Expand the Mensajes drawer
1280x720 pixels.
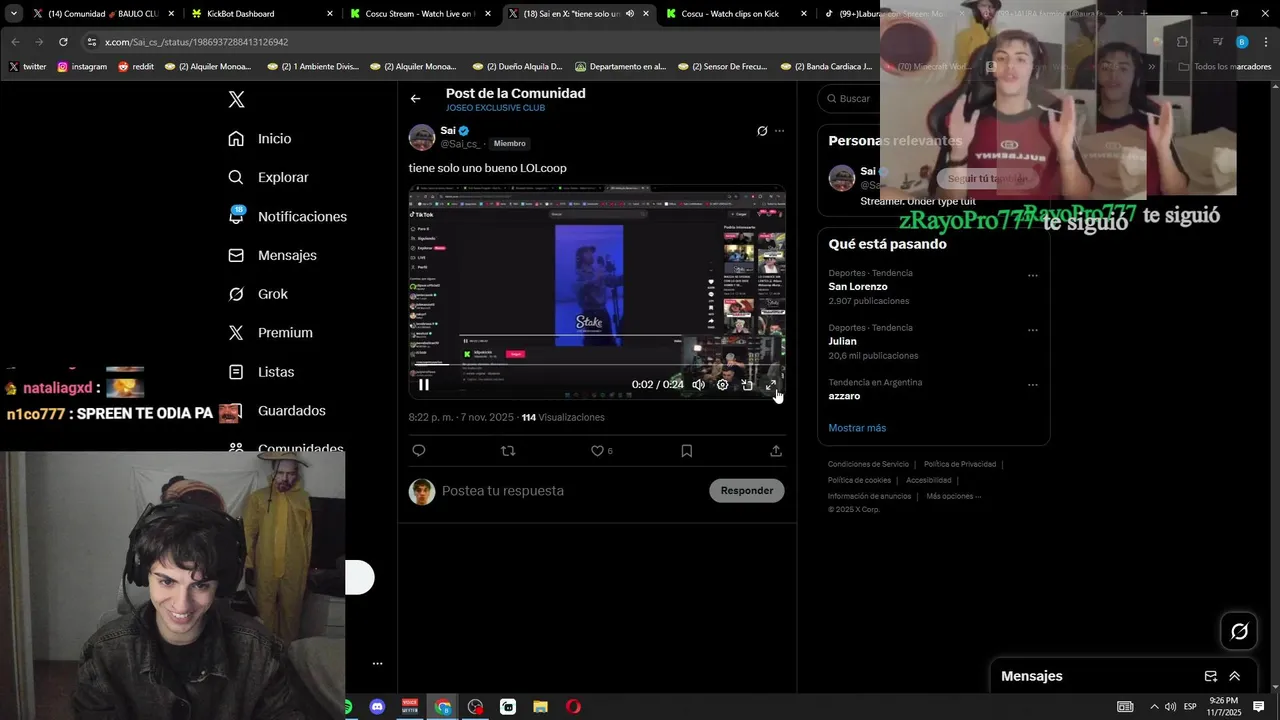point(1234,676)
